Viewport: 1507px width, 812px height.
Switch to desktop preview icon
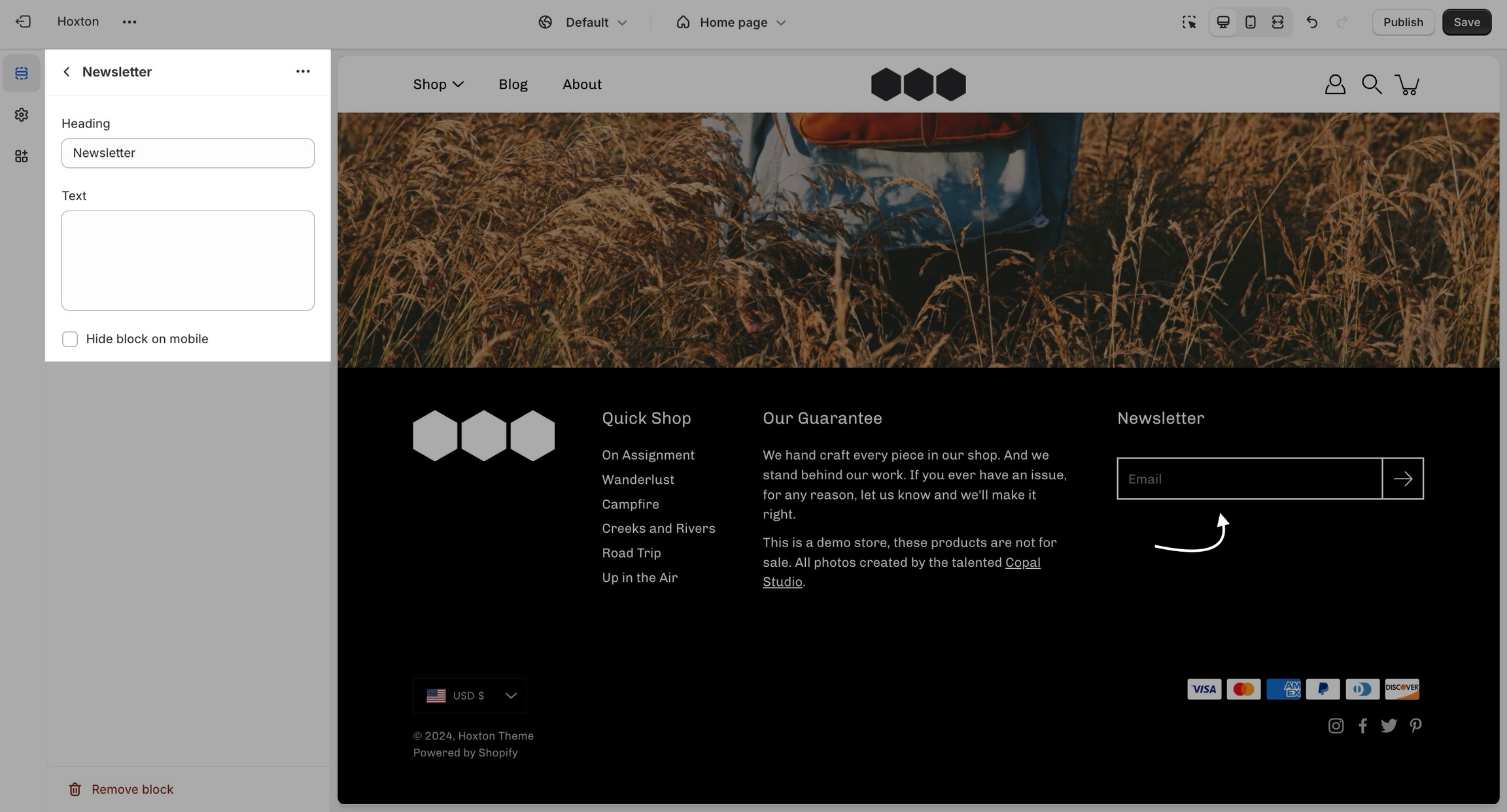(x=1222, y=22)
